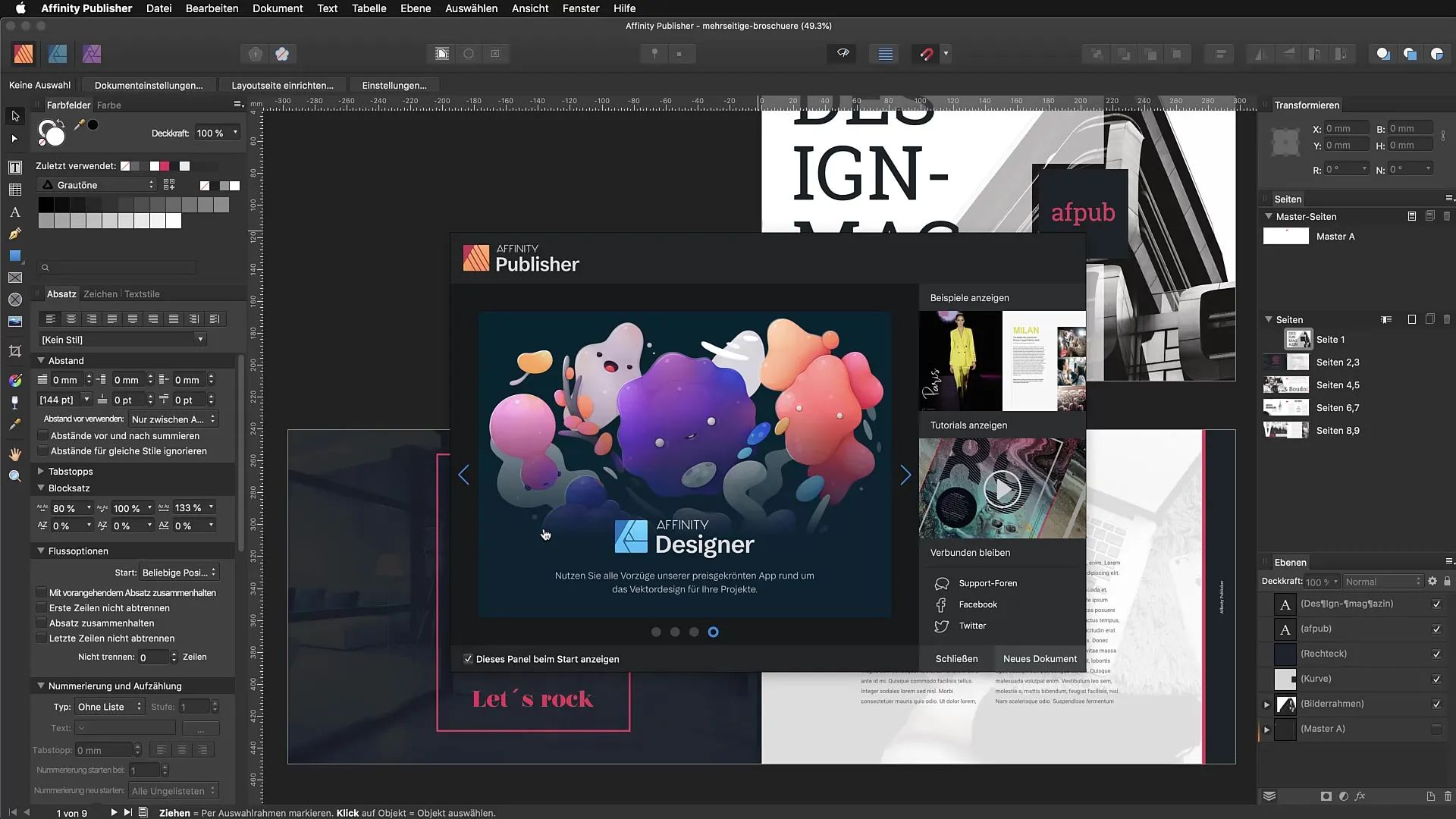The image size is (1456, 819).
Task: Click Schließen in welcome panel
Action: pyautogui.click(x=956, y=659)
